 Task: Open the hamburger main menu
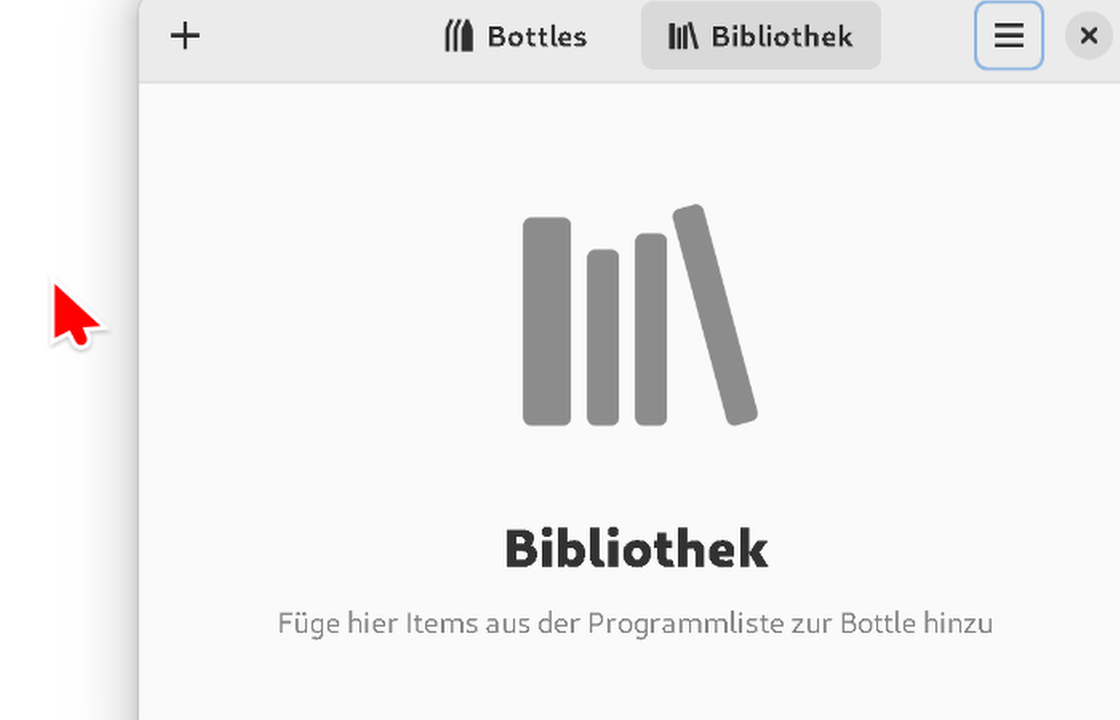[1009, 36]
